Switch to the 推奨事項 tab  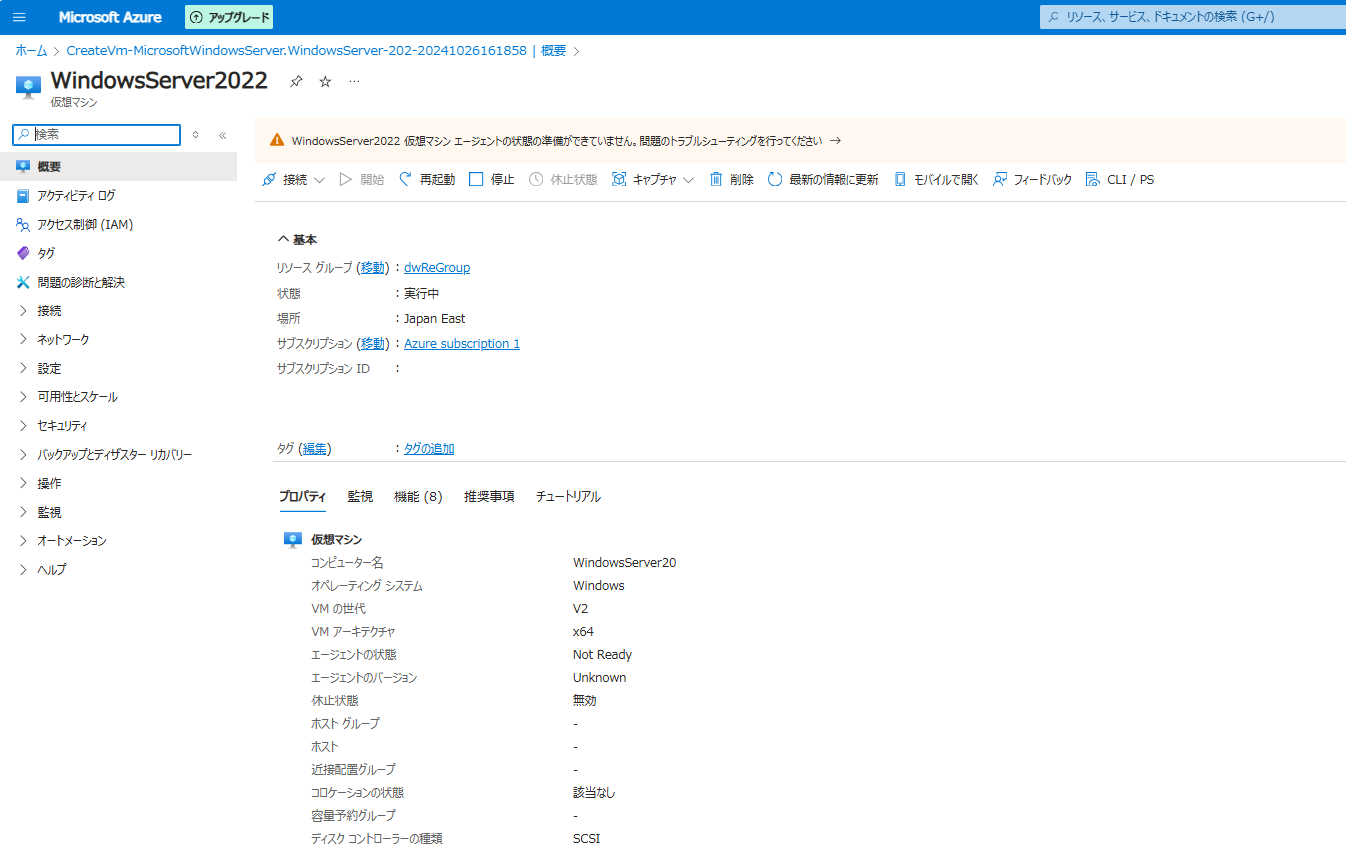coord(489,497)
